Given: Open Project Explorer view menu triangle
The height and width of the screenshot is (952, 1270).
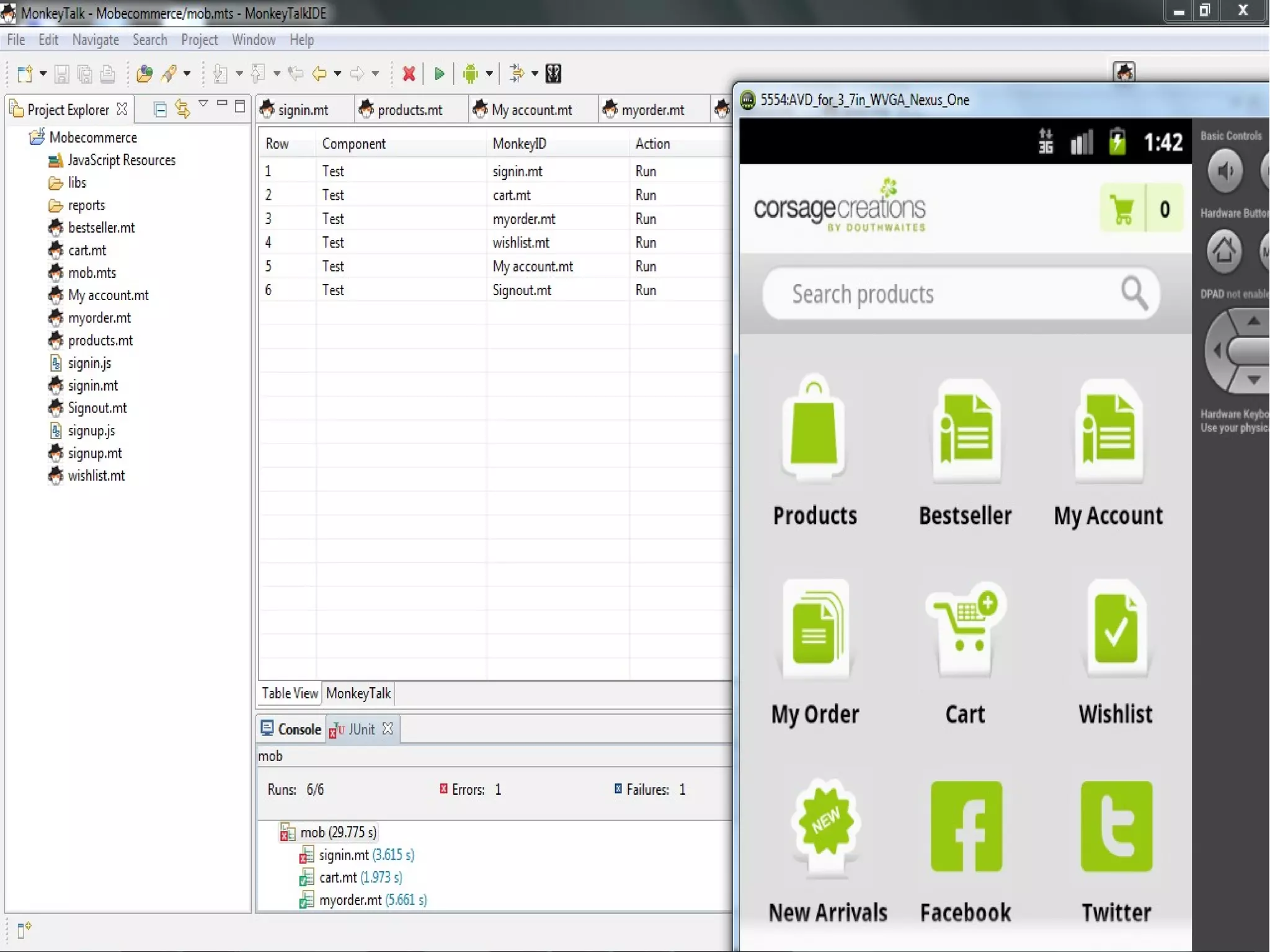Looking at the screenshot, I should (x=203, y=104).
